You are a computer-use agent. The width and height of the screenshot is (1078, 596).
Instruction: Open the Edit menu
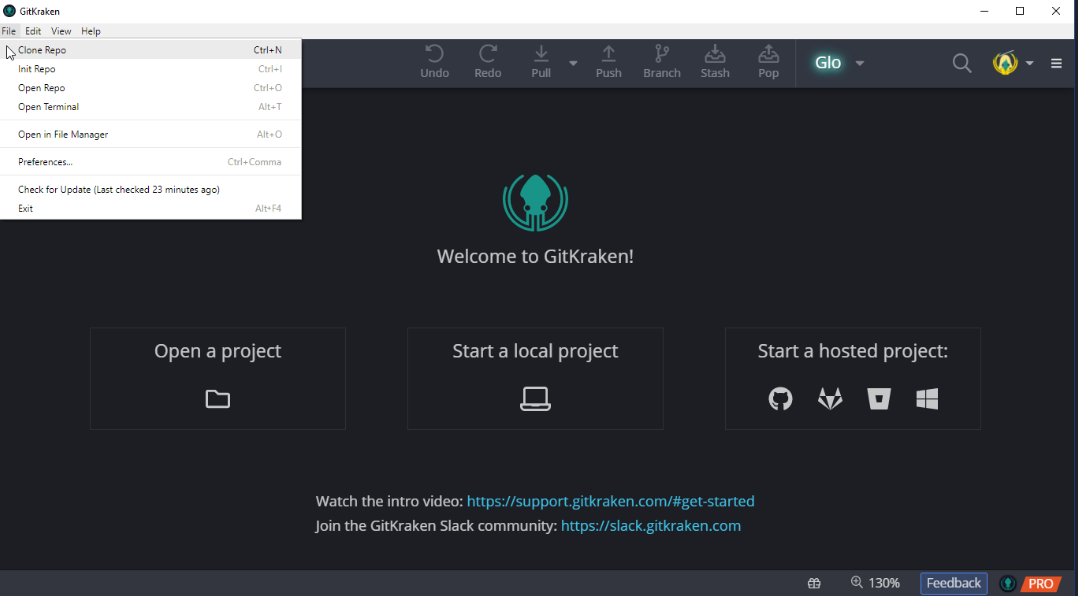point(33,31)
